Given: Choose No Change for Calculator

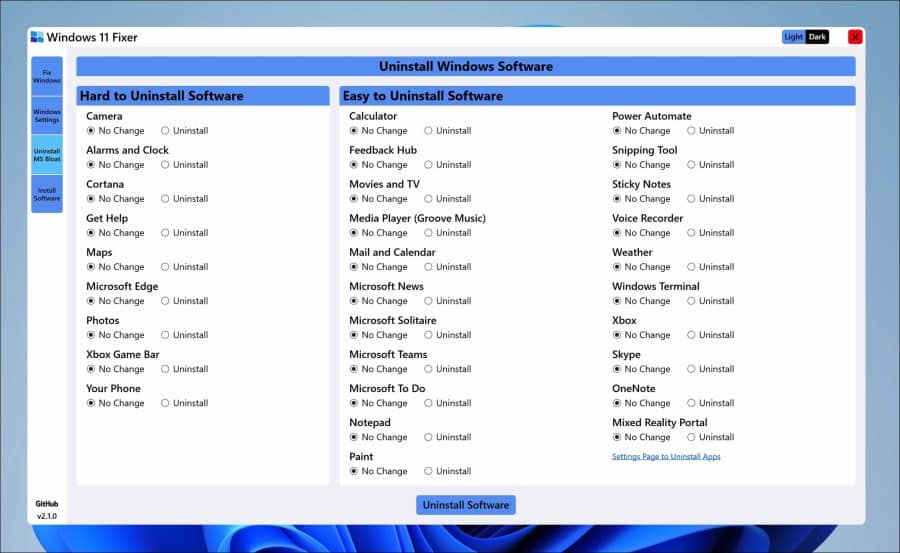Looking at the screenshot, I should point(378,130).
